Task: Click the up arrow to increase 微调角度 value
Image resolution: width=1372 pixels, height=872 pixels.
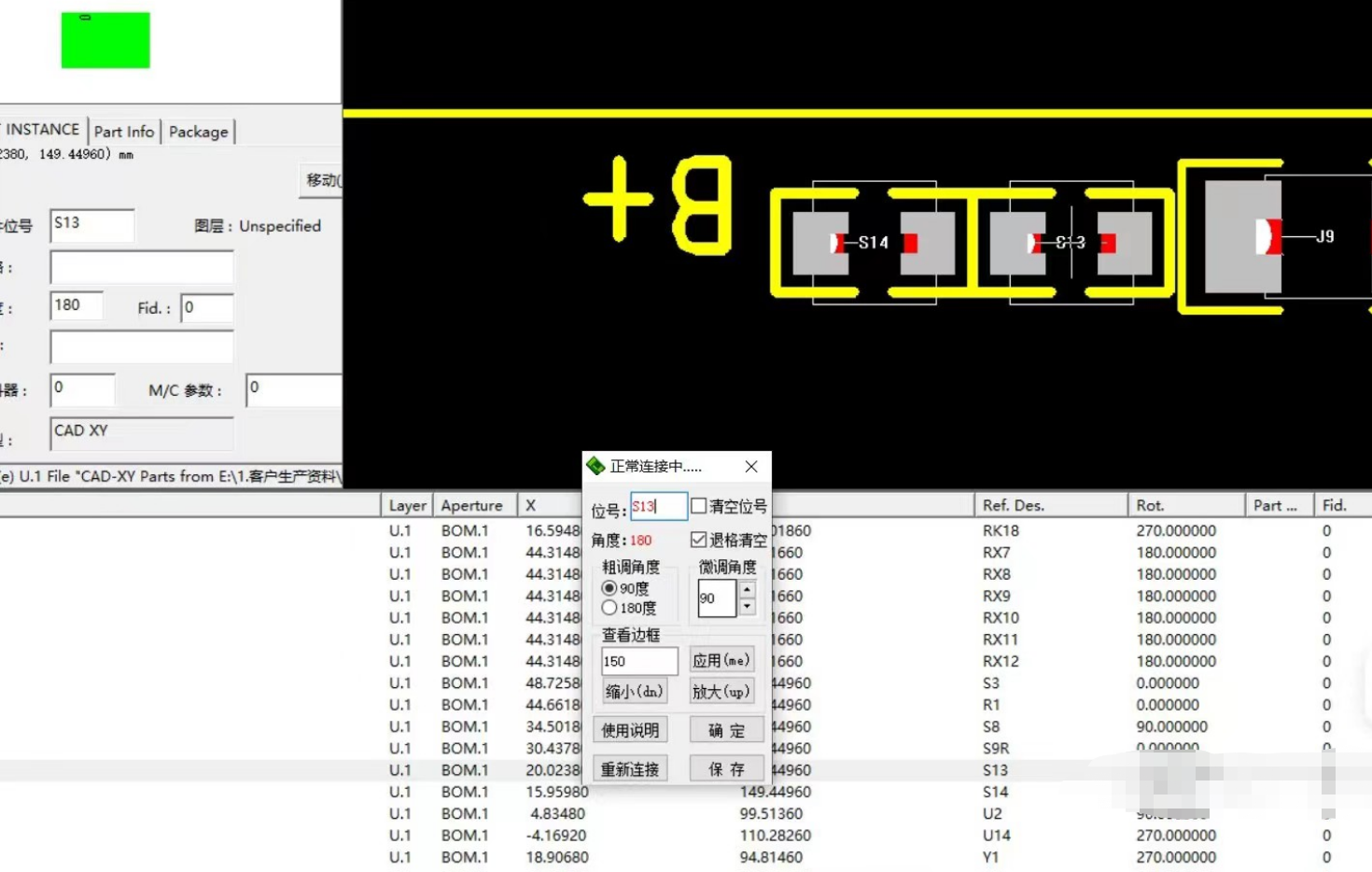Action: coord(746,591)
